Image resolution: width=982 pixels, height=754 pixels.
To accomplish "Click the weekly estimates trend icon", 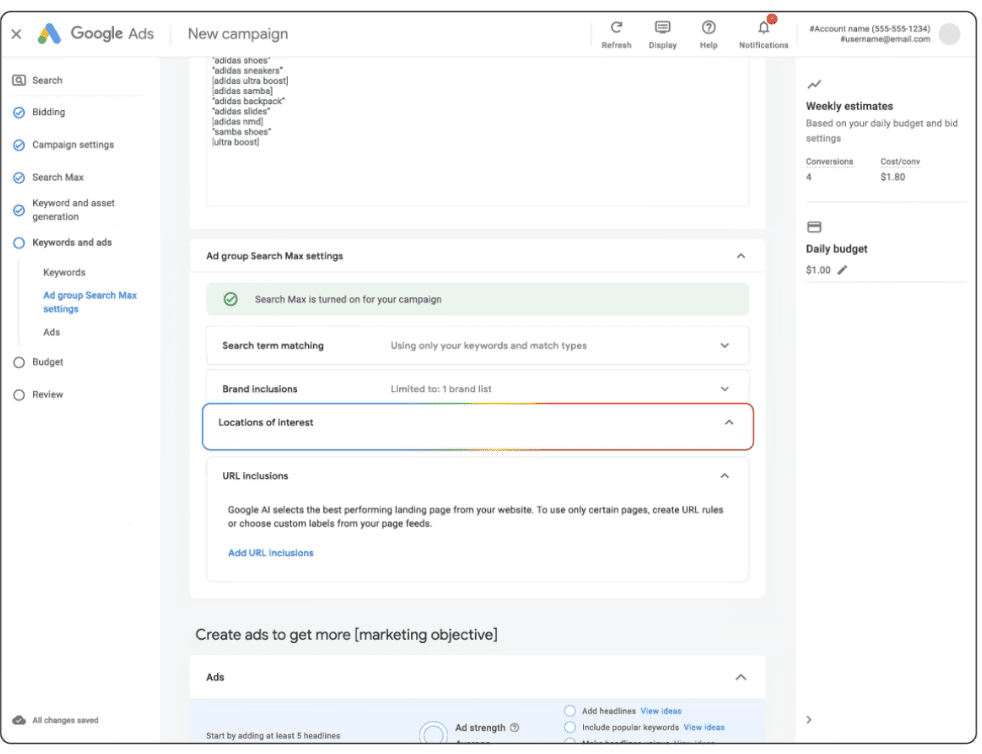I will coord(814,84).
